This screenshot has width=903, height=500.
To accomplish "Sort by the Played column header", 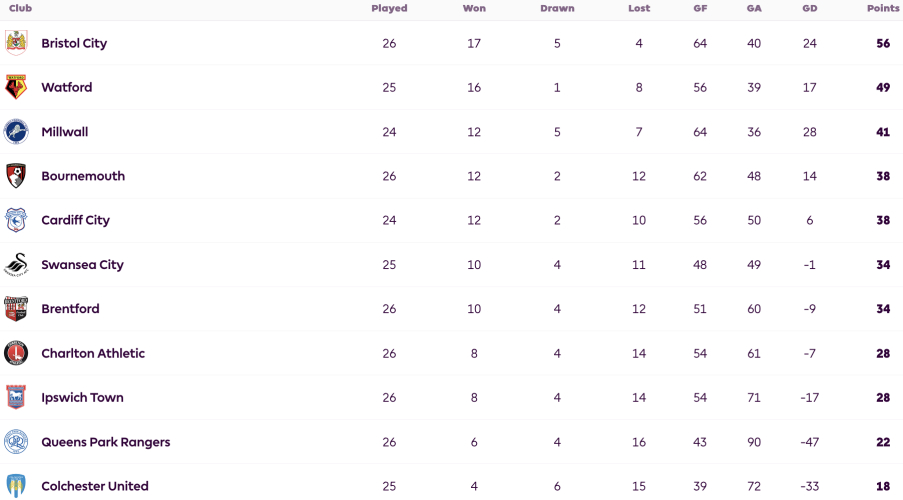I will coord(389,9).
